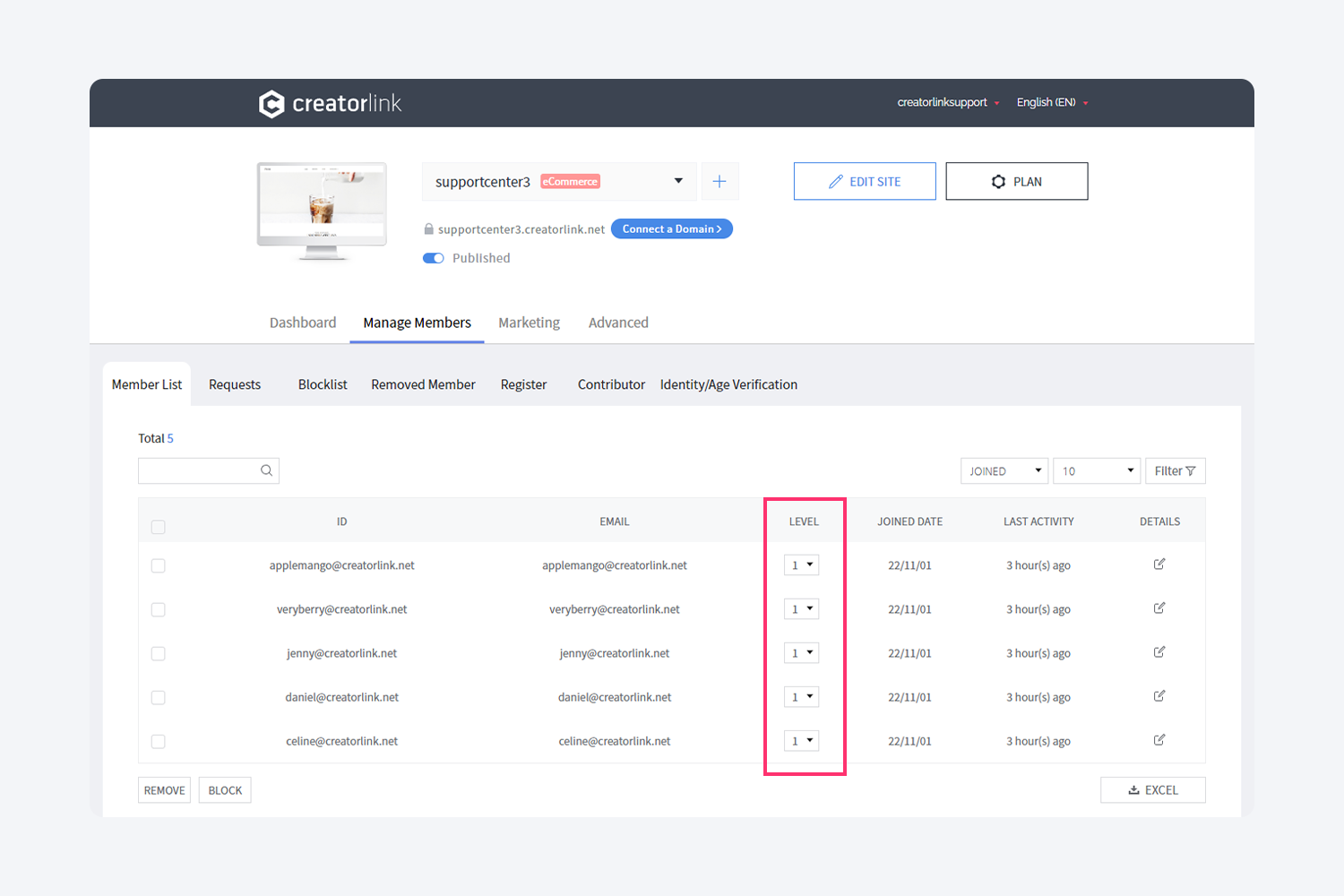Image resolution: width=1344 pixels, height=896 pixels.
Task: Open the Identity/Age Verification sub-tab
Action: [x=728, y=384]
